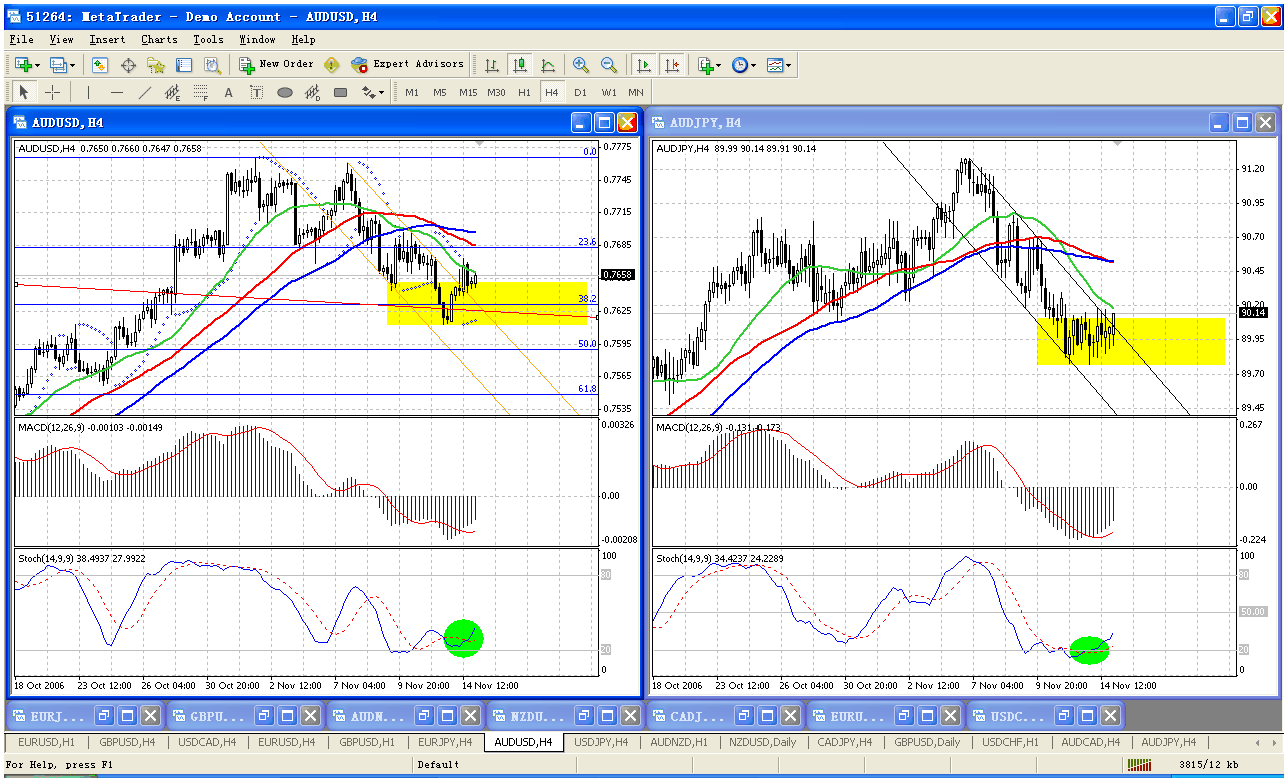Viewport: 1288px width, 778px height.
Task: Open the Data Window crosshair icon
Action: pos(128,65)
